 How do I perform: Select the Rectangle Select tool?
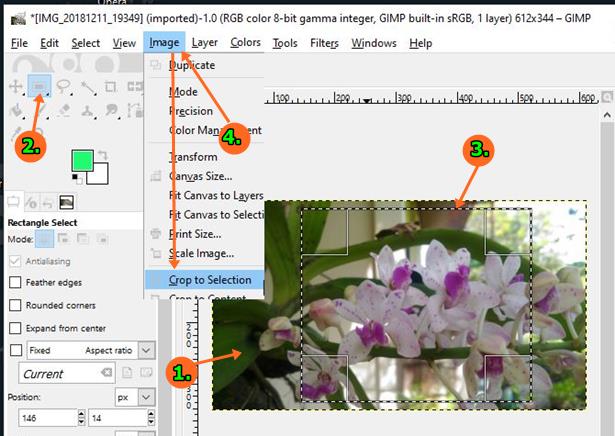pos(39,86)
